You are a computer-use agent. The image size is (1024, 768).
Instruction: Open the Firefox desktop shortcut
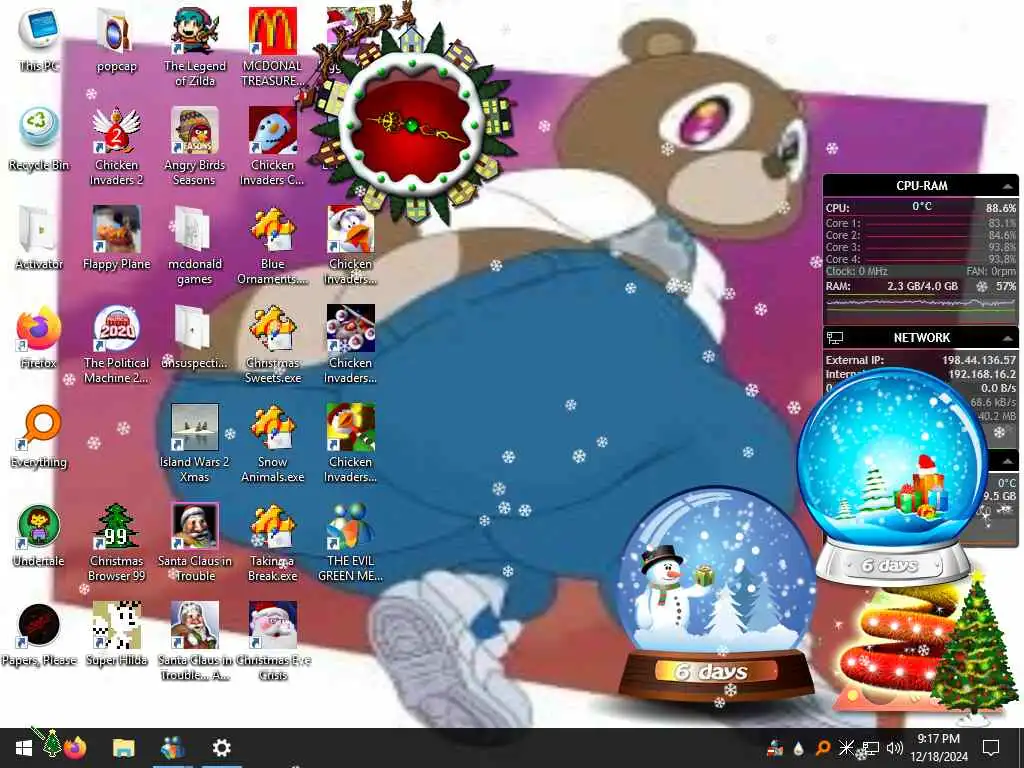[x=39, y=337]
